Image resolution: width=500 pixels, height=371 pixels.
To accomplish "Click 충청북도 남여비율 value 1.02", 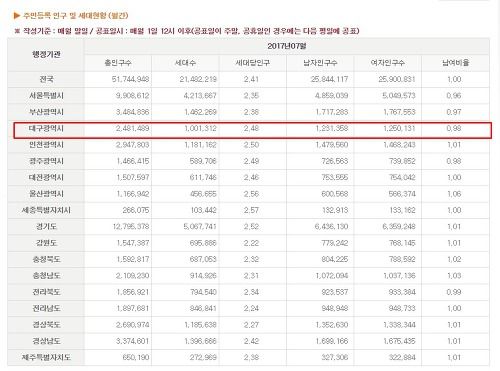I will click(454, 259).
